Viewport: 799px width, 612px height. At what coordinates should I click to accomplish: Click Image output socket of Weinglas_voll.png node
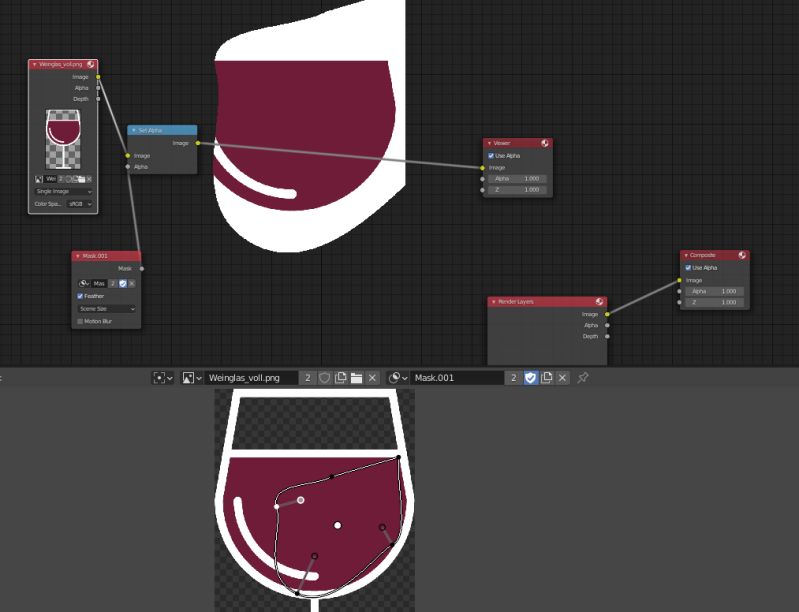(x=98, y=77)
